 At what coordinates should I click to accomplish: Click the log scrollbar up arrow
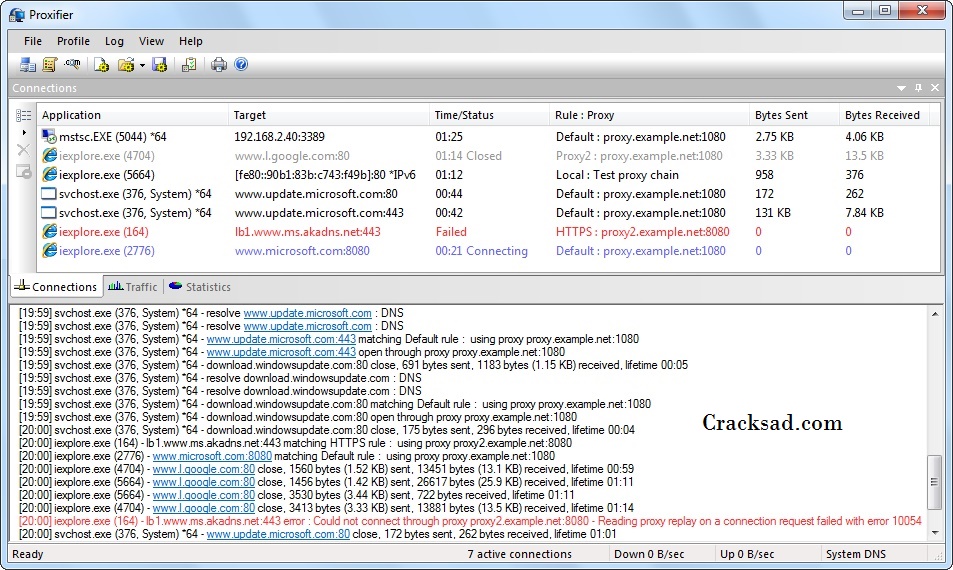(x=935, y=314)
